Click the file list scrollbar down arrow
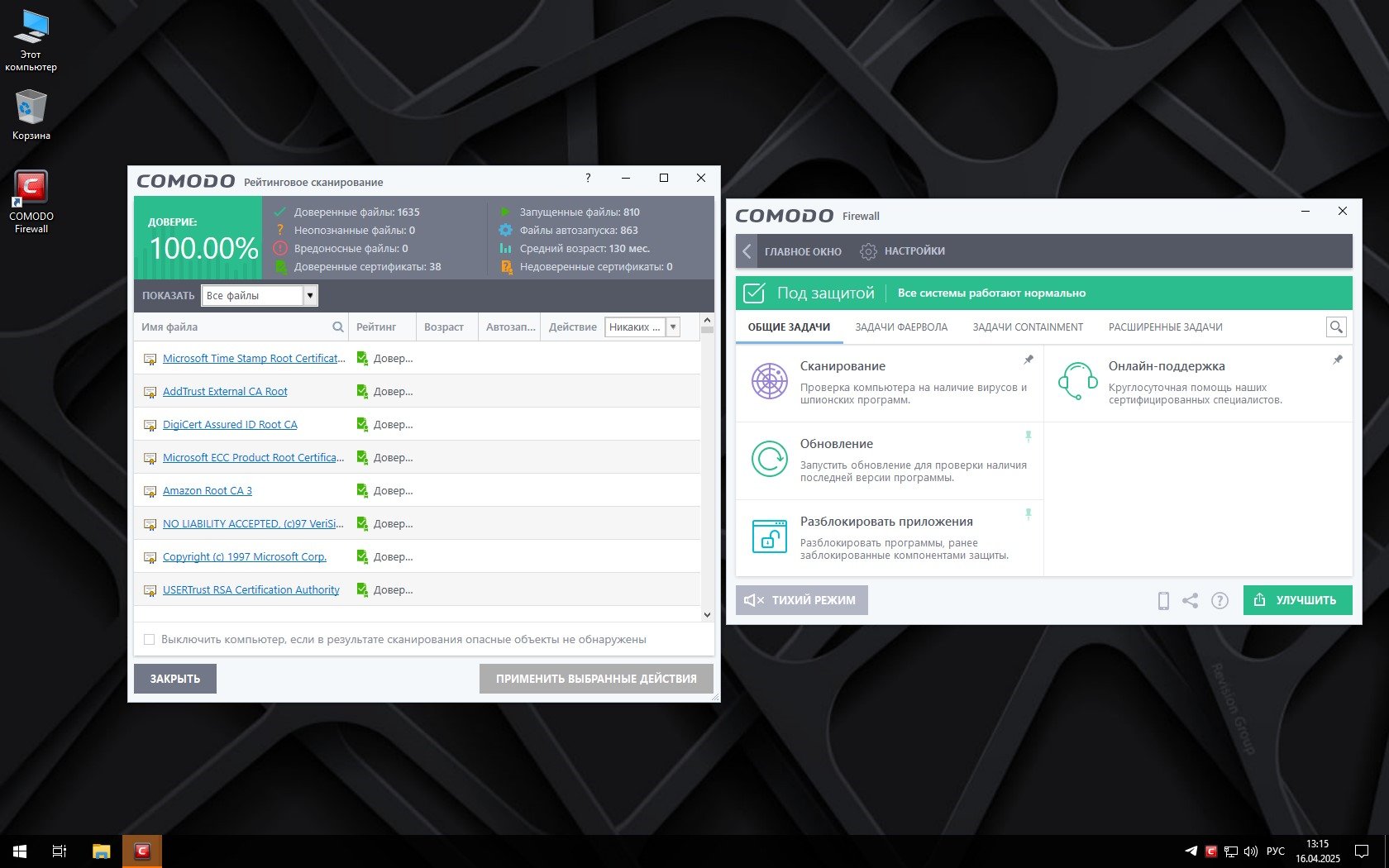Viewport: 1389px width, 868px height. (x=707, y=614)
